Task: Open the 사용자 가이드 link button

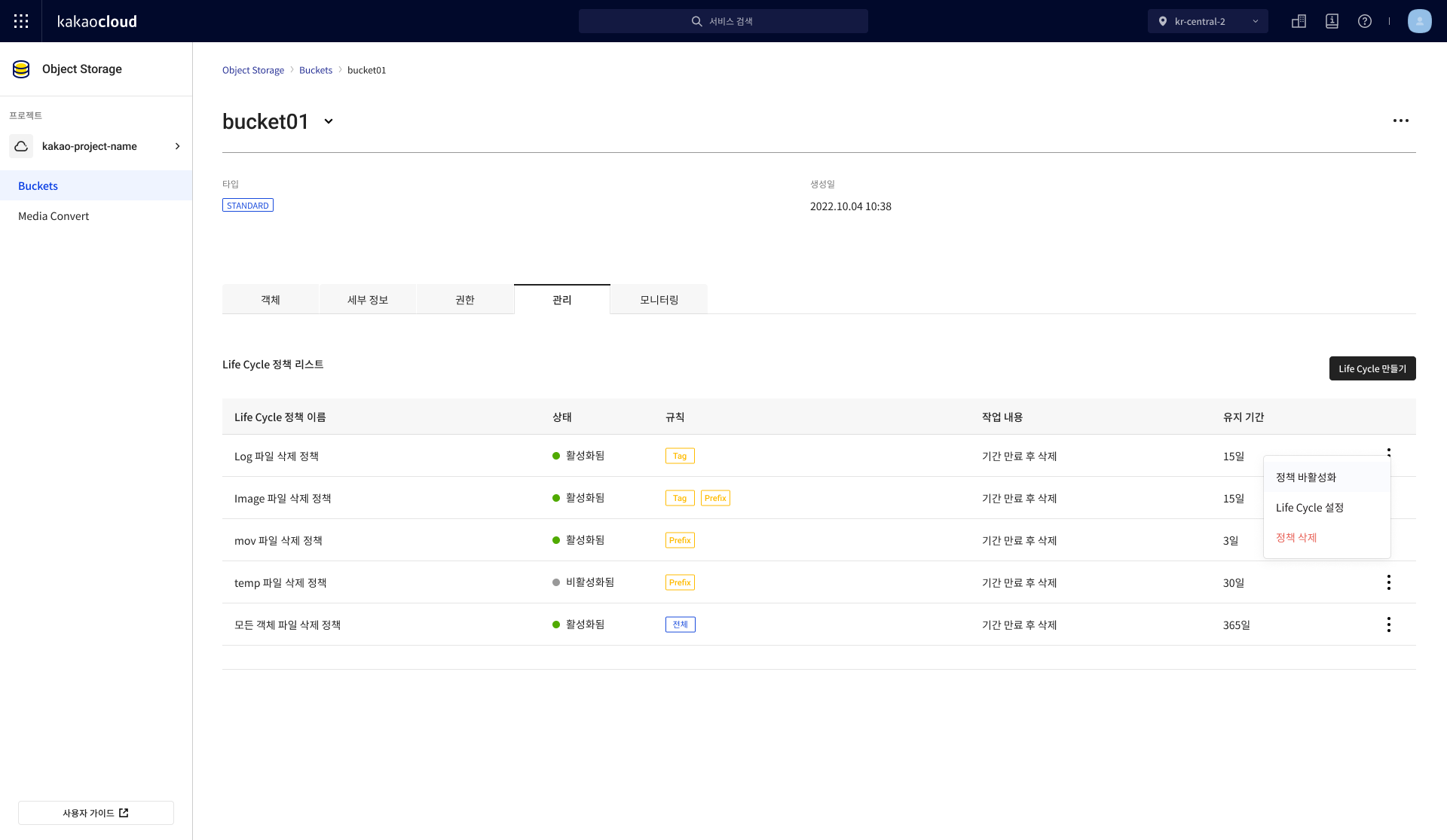Action: tap(96, 813)
